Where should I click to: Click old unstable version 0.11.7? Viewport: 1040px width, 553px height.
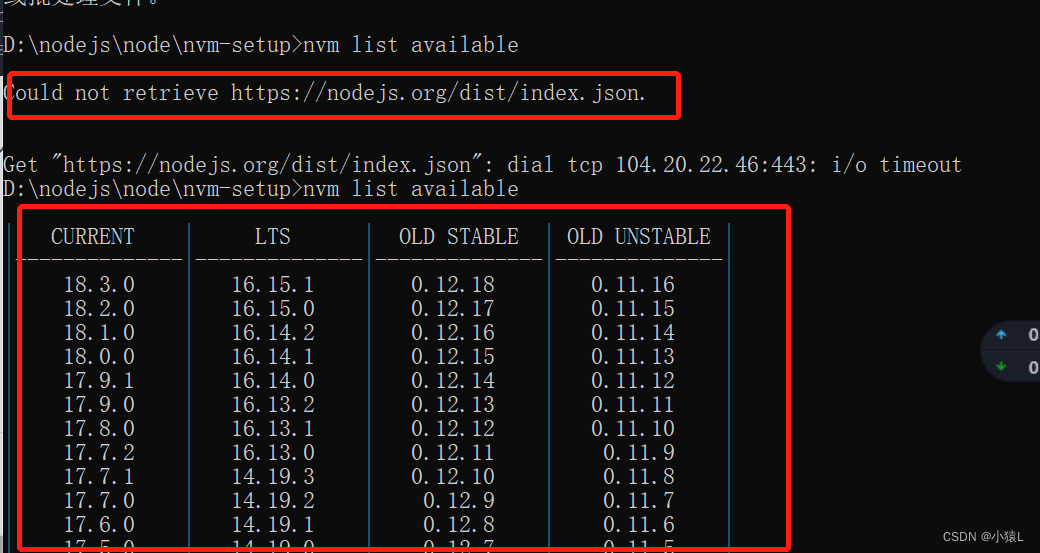[639, 501]
